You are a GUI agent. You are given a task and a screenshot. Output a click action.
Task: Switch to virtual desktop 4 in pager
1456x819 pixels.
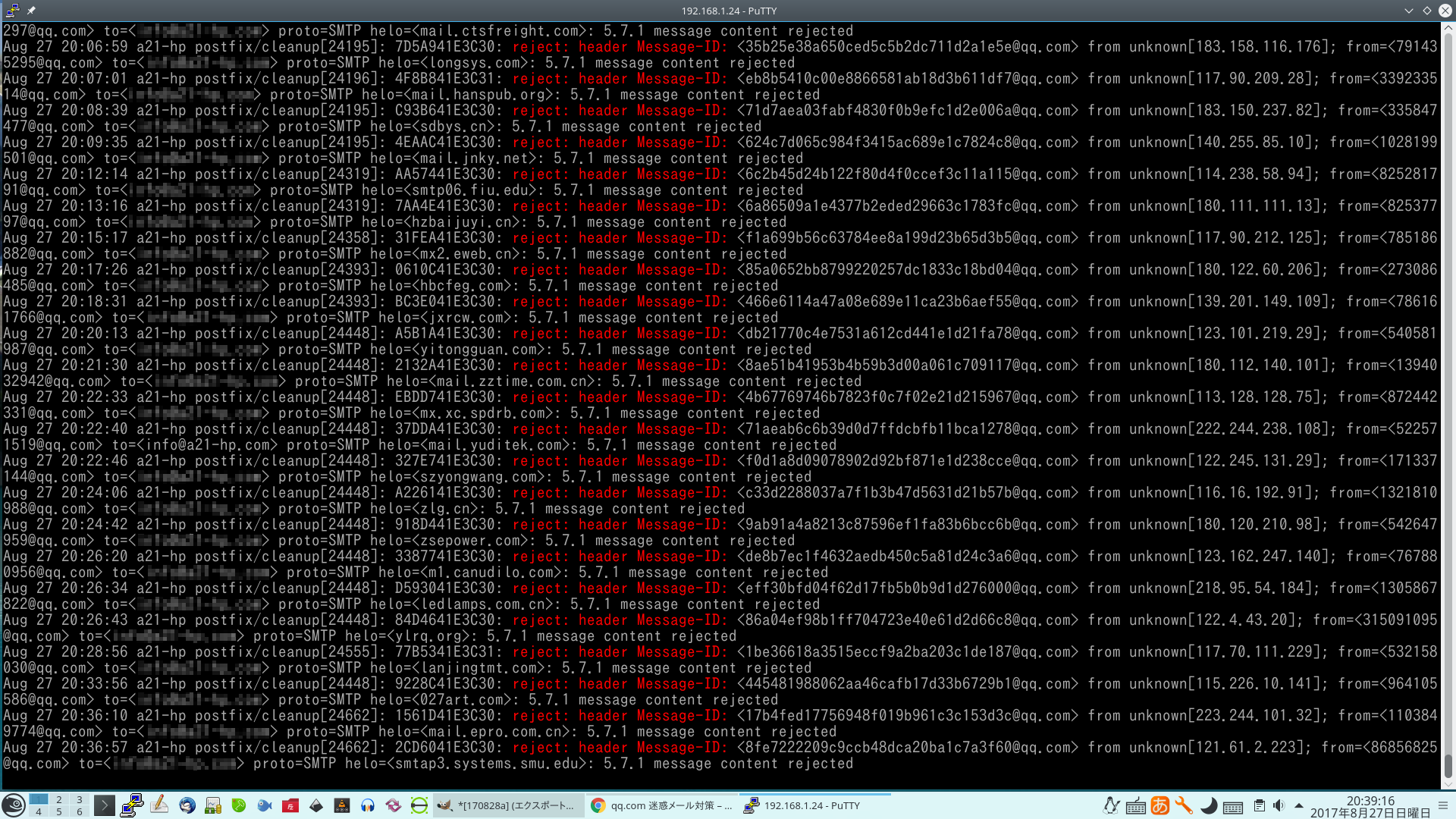pos(39,811)
